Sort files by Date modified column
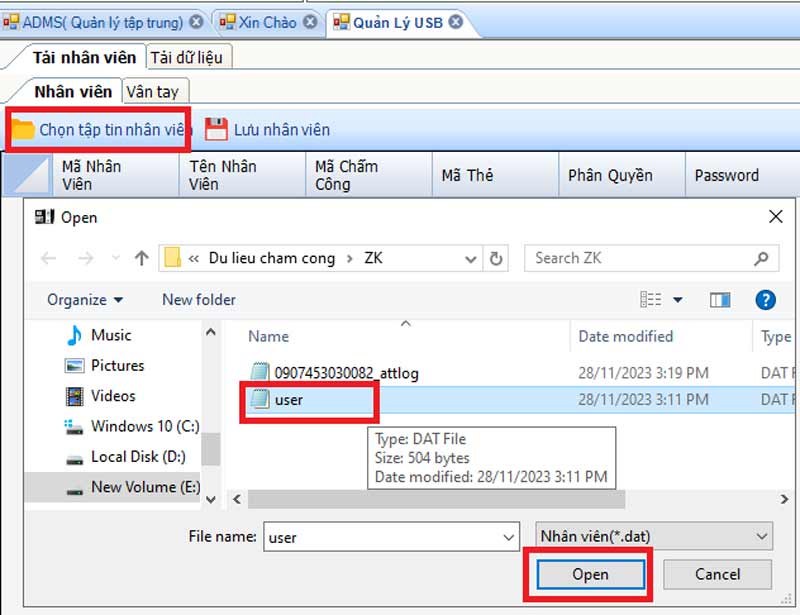 click(626, 336)
